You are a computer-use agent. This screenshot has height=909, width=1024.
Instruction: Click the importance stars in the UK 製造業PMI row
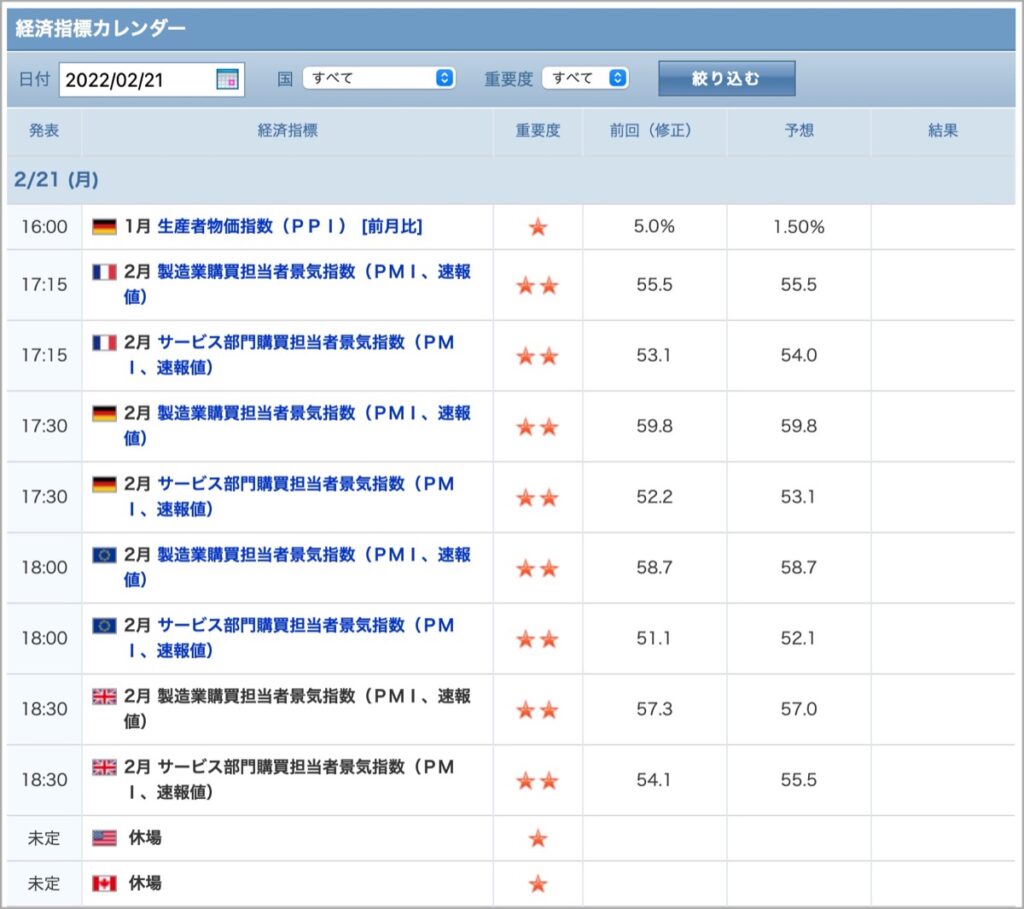click(537, 709)
